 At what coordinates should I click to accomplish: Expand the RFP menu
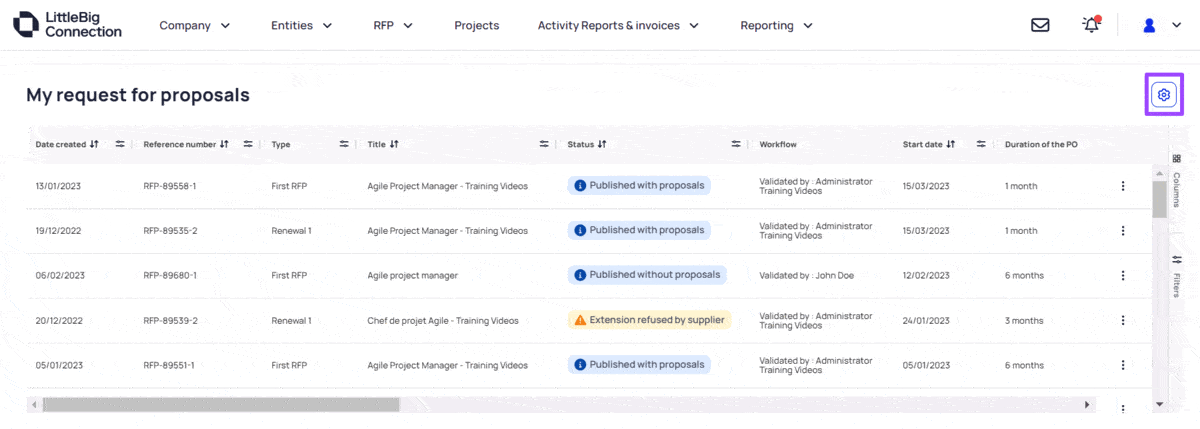point(393,25)
